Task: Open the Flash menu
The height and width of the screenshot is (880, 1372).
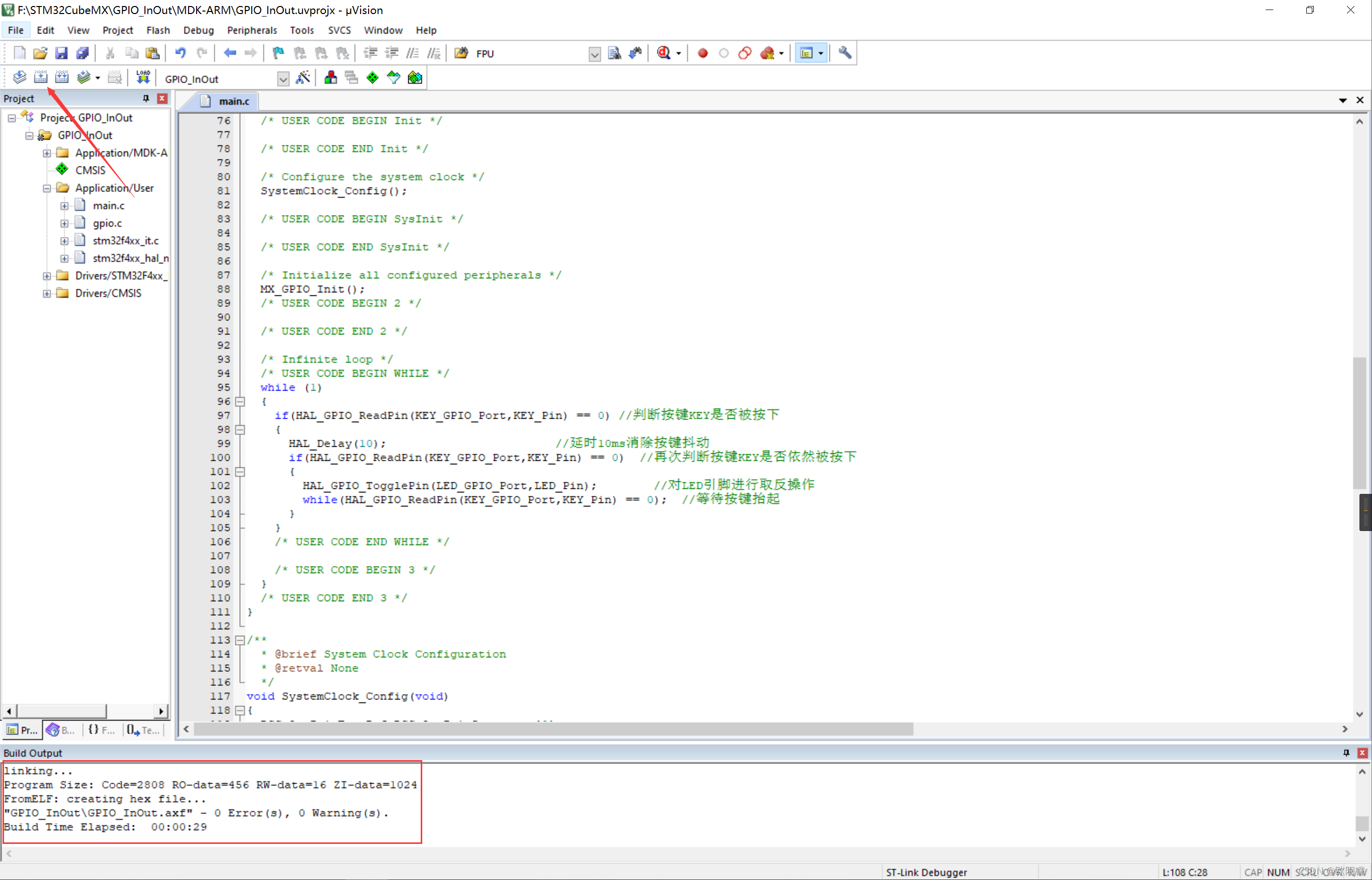Action: click(158, 30)
